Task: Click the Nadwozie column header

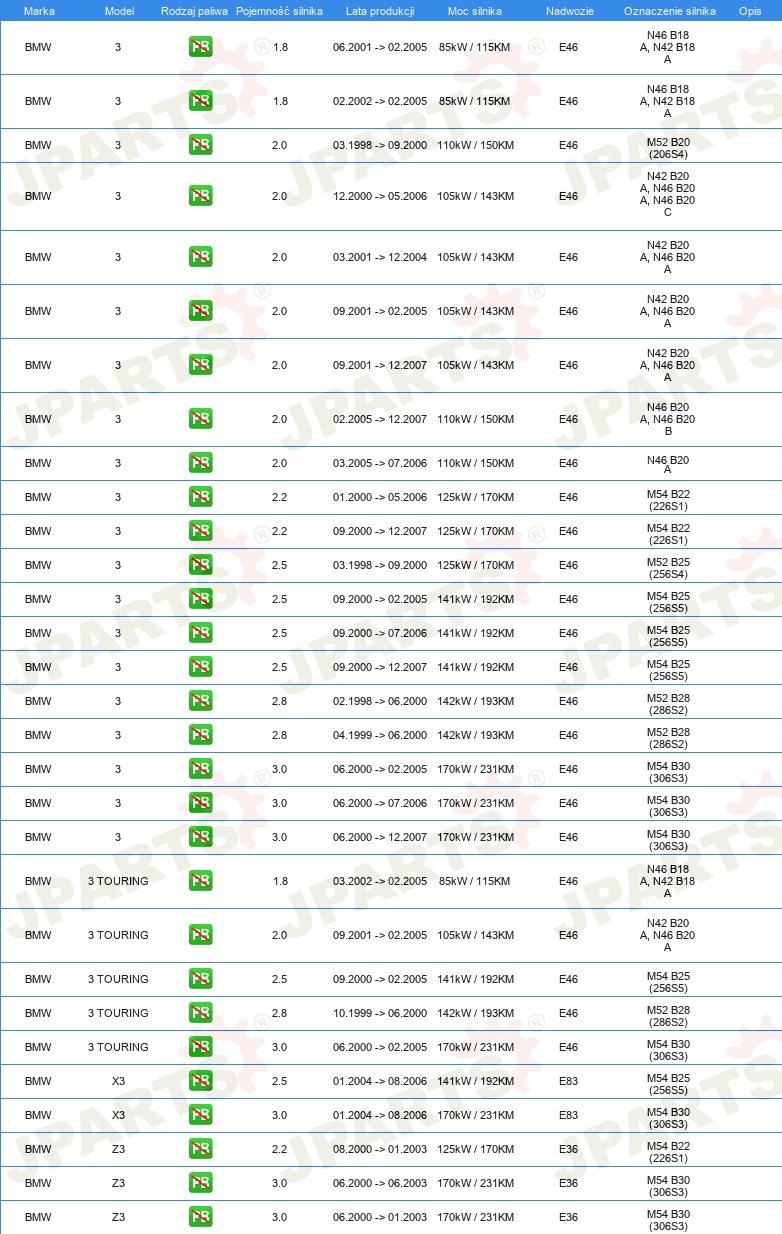Action: pos(569,10)
